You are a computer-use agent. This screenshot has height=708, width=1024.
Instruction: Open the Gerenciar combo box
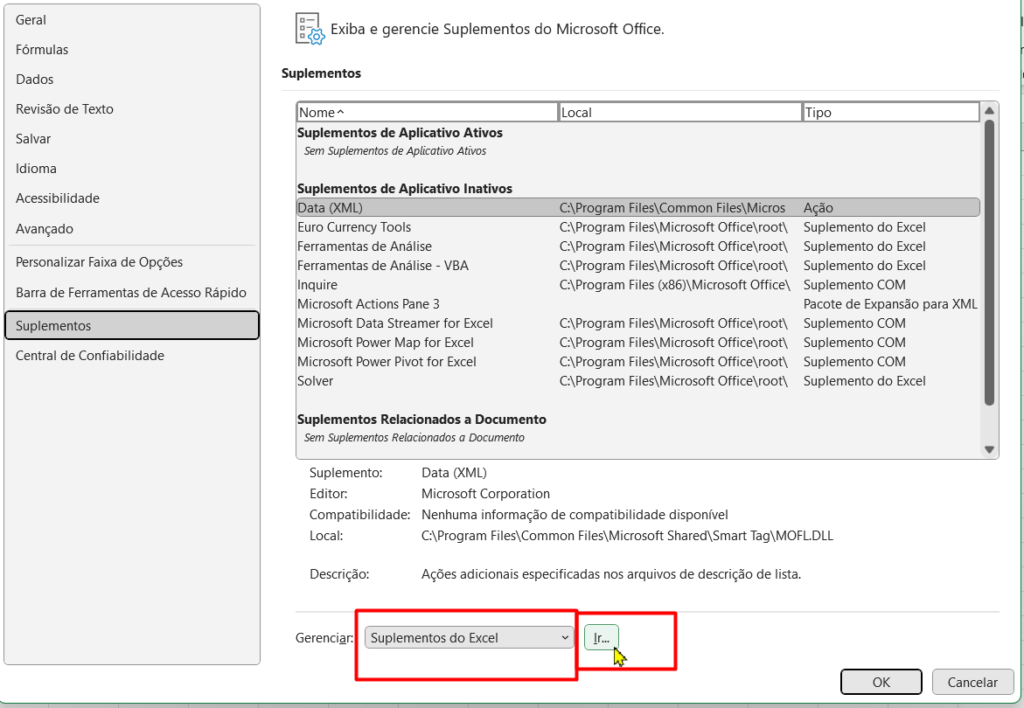coord(467,636)
